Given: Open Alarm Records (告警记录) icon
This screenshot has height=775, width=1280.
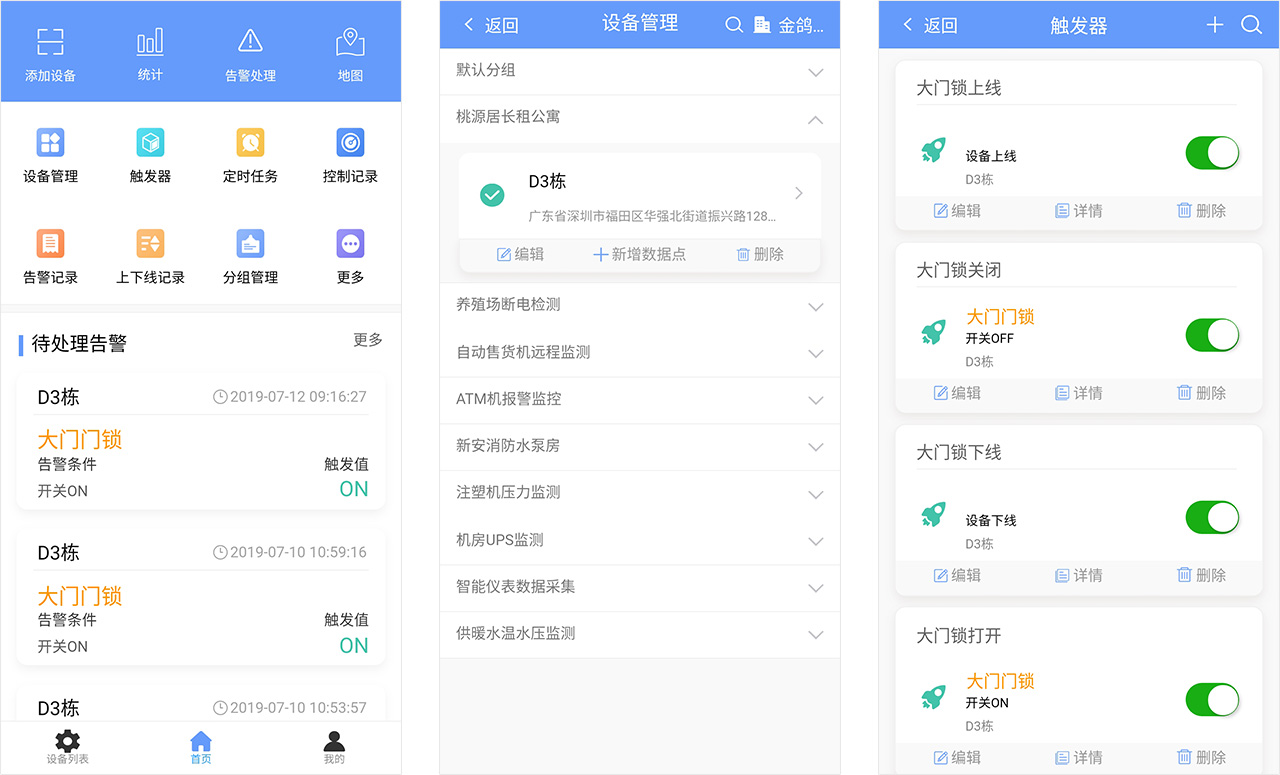Looking at the screenshot, I should [50, 243].
